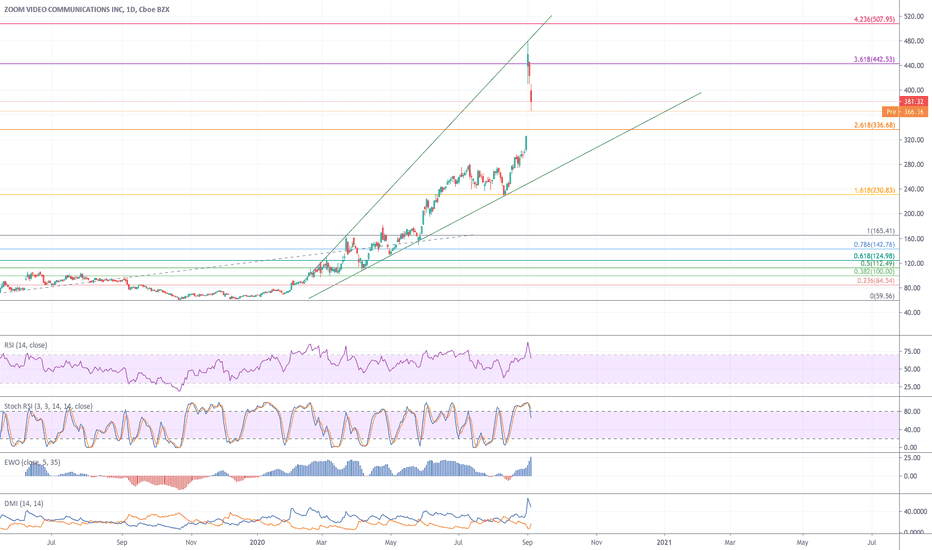The image size is (932, 550).
Task: Select the 1(165.41) Fibonacci level label
Action: 880,231
